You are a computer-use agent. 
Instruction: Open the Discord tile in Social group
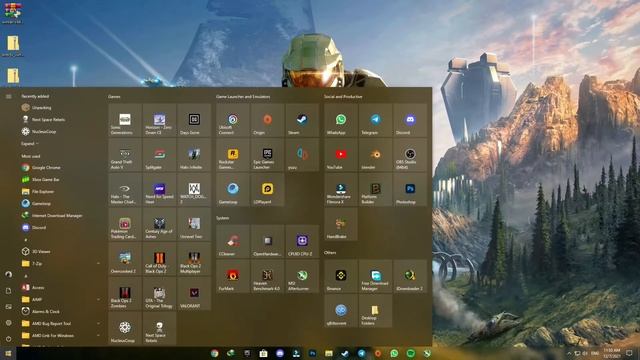click(410, 120)
